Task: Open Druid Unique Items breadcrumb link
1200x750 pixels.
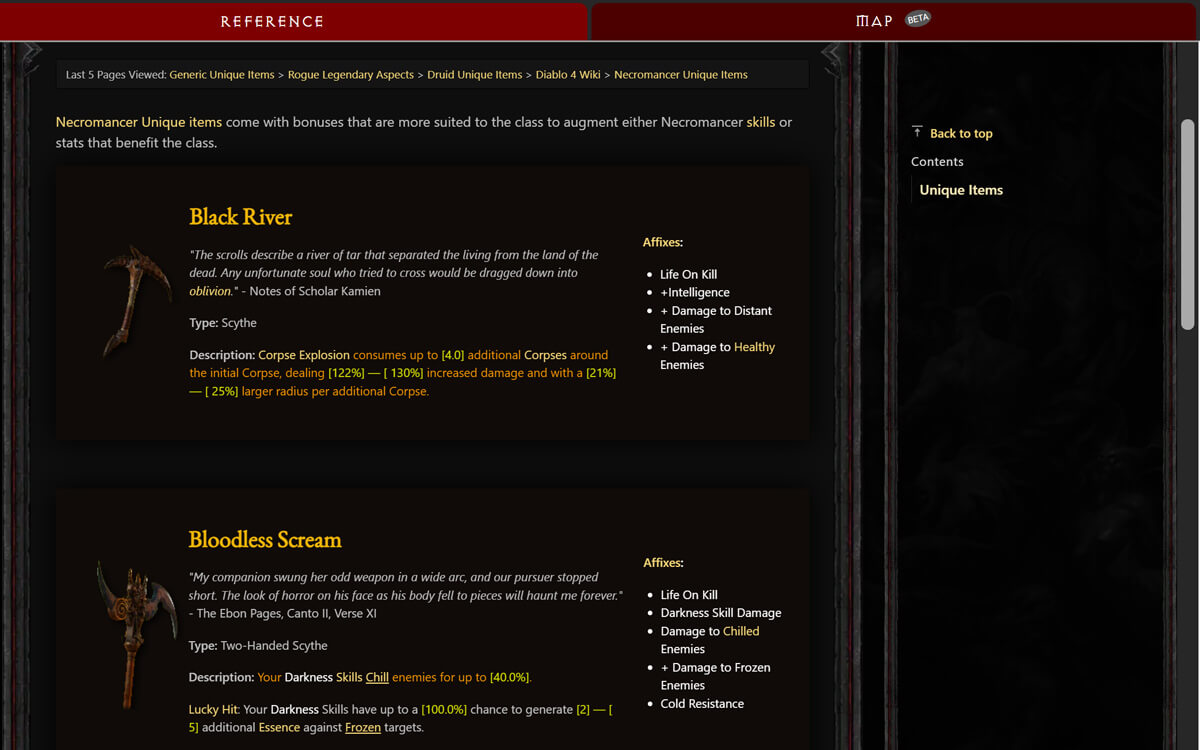Action: 474,75
